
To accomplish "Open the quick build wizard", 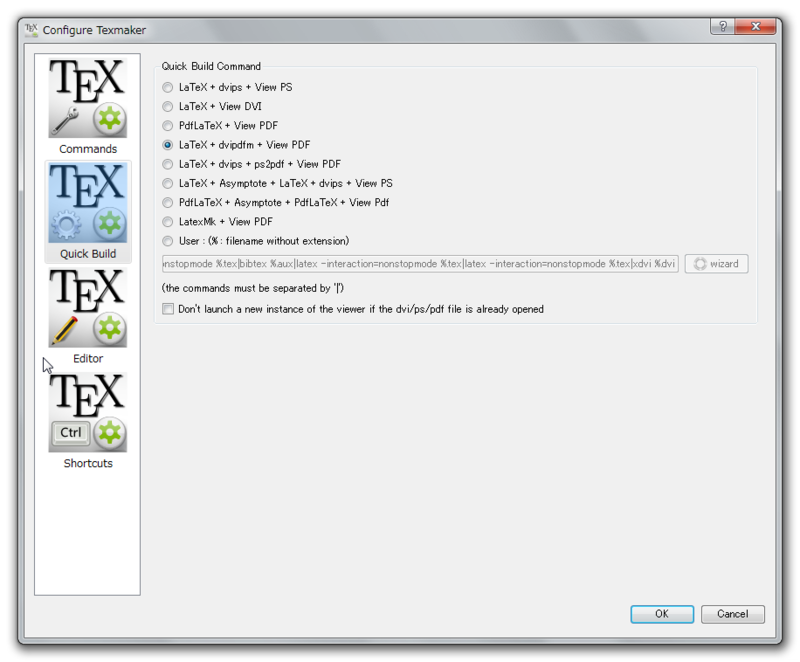I will pos(716,264).
